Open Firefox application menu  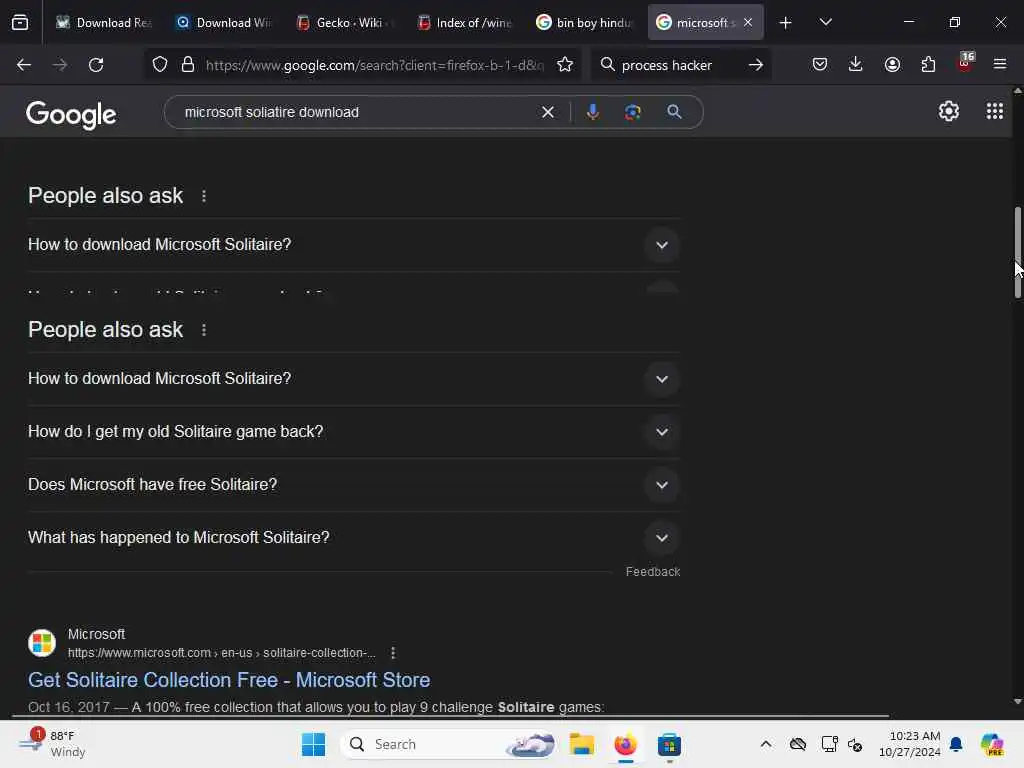[1000, 64]
